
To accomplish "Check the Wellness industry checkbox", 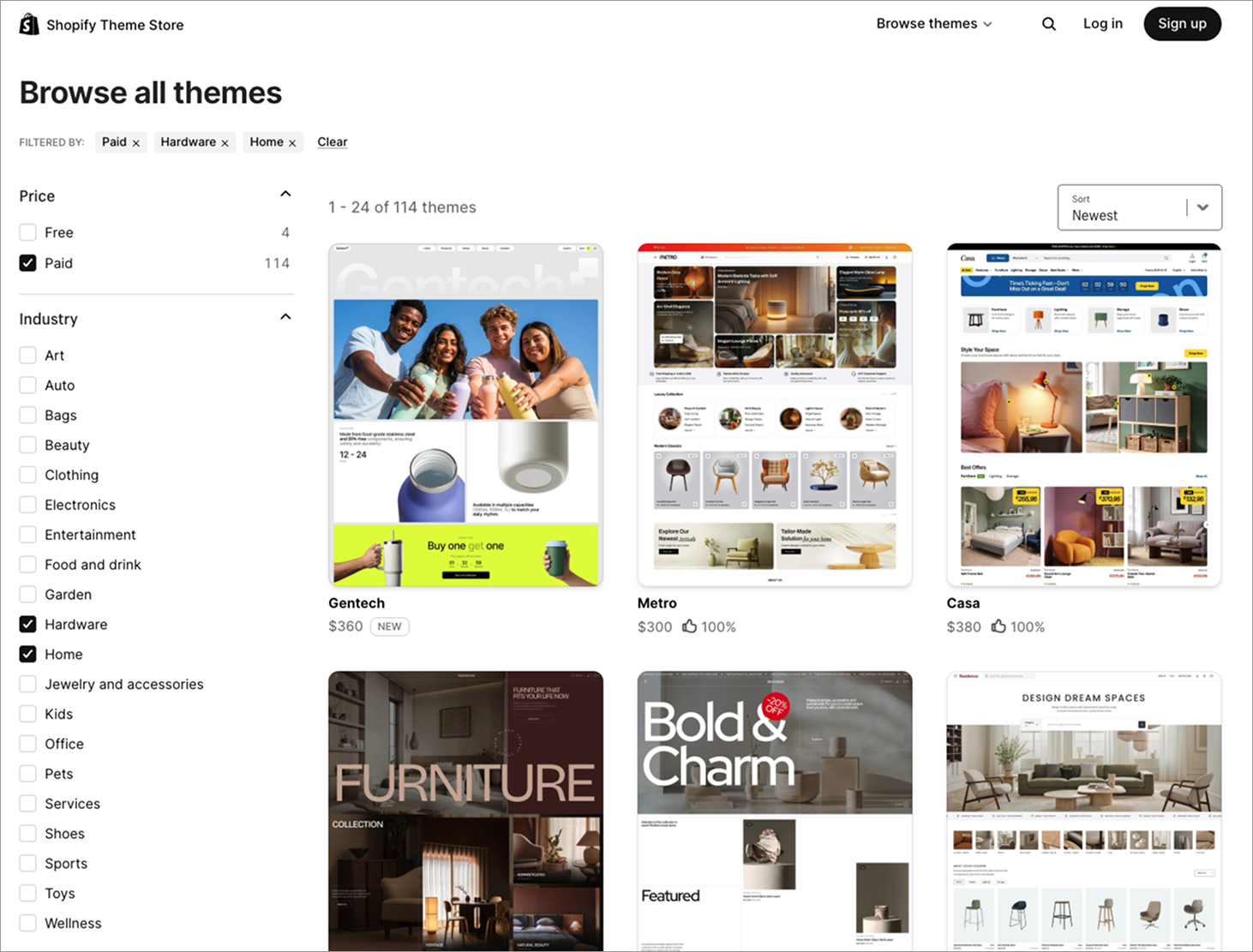I will pyautogui.click(x=27, y=923).
